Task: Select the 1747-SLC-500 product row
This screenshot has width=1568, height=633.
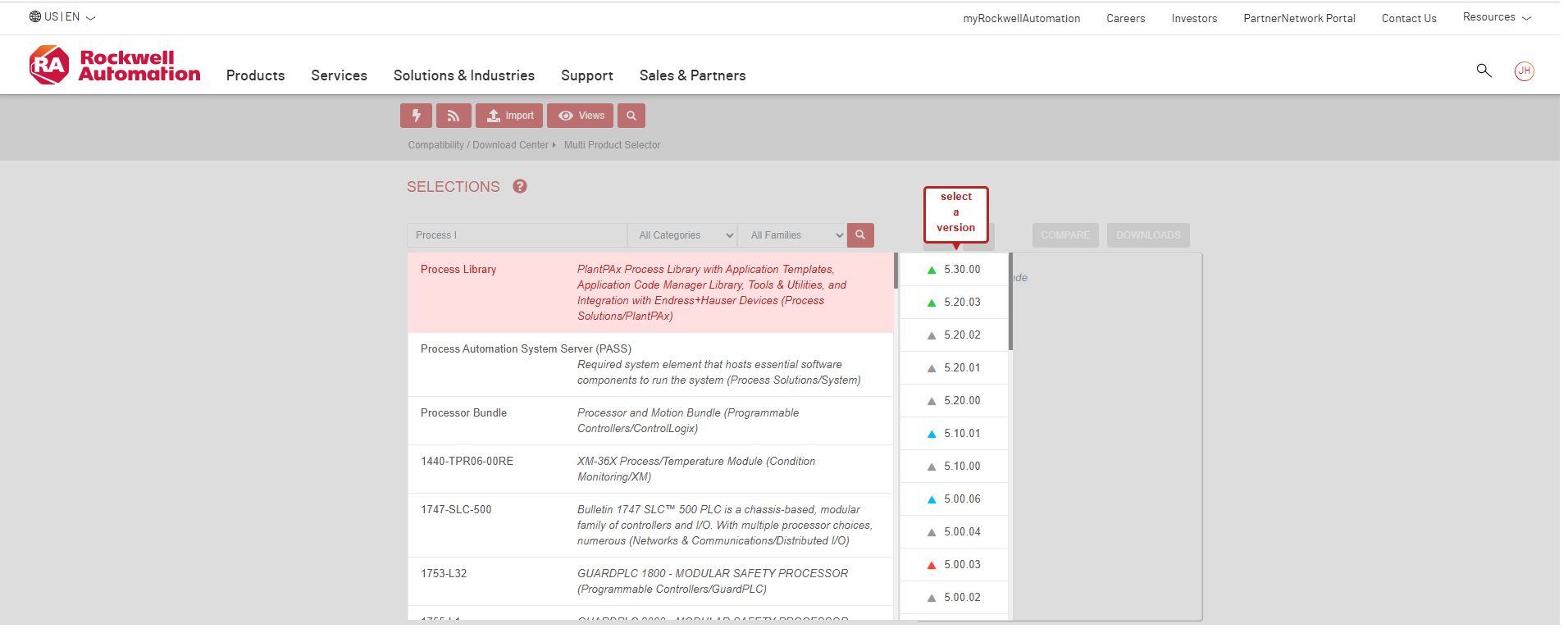Action: coord(650,526)
